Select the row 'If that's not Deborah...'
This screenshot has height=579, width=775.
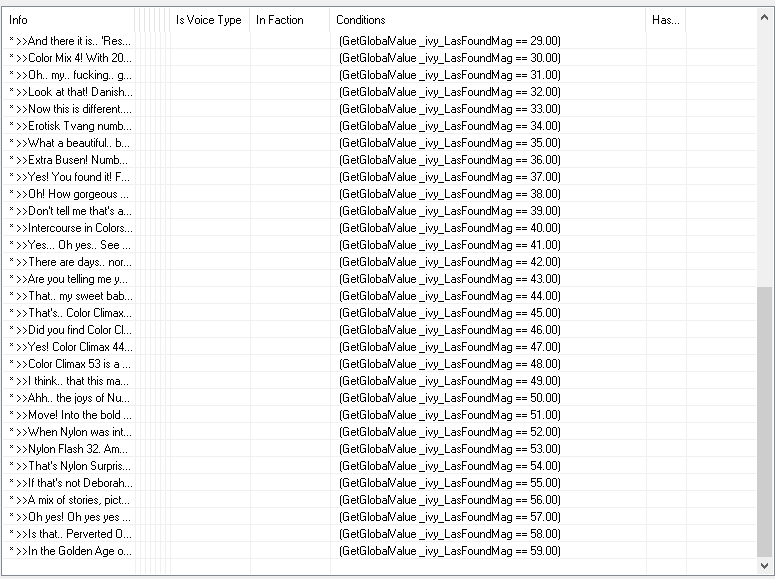tap(379, 483)
